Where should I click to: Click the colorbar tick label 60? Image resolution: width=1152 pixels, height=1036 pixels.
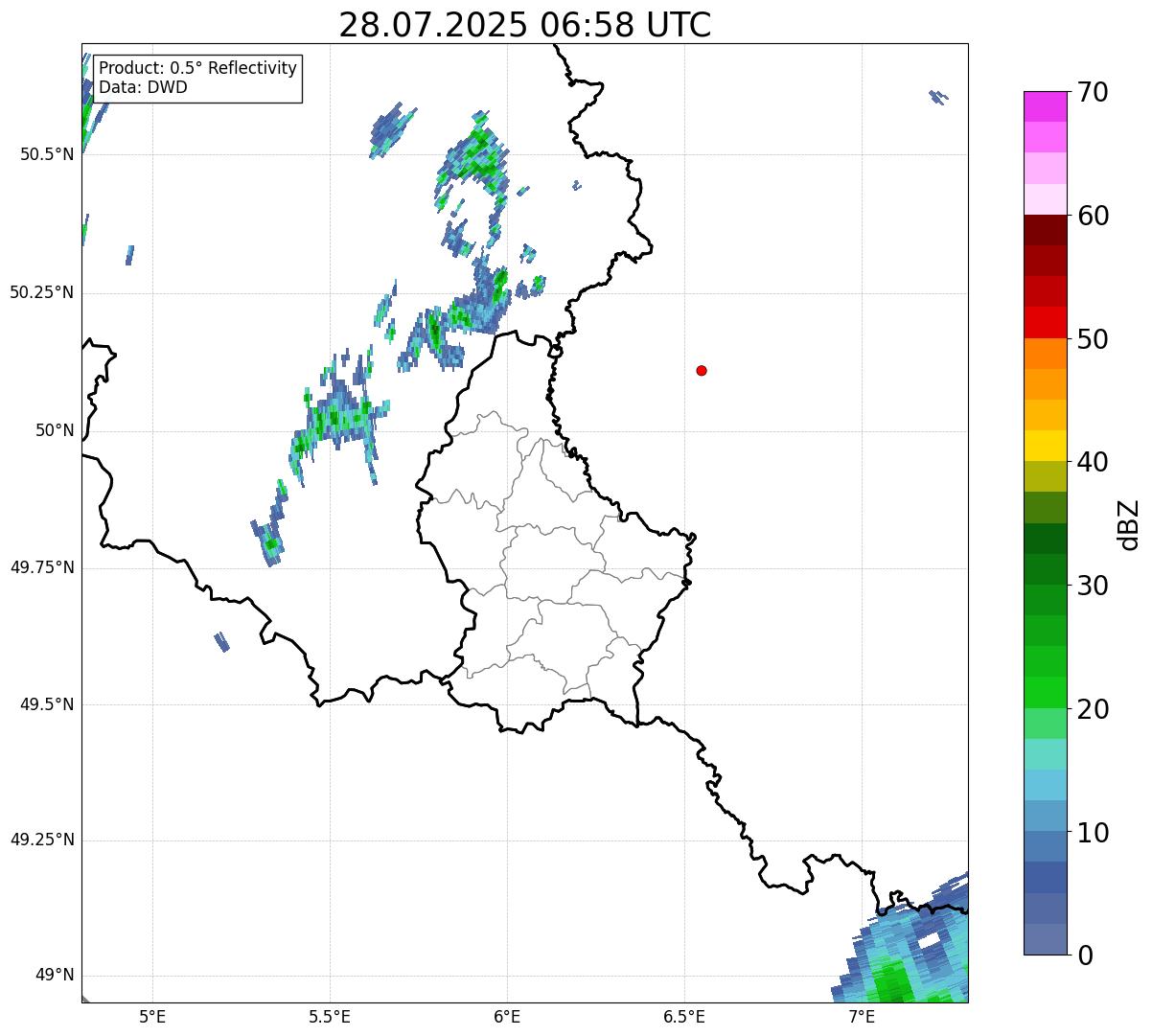[x=1092, y=216]
